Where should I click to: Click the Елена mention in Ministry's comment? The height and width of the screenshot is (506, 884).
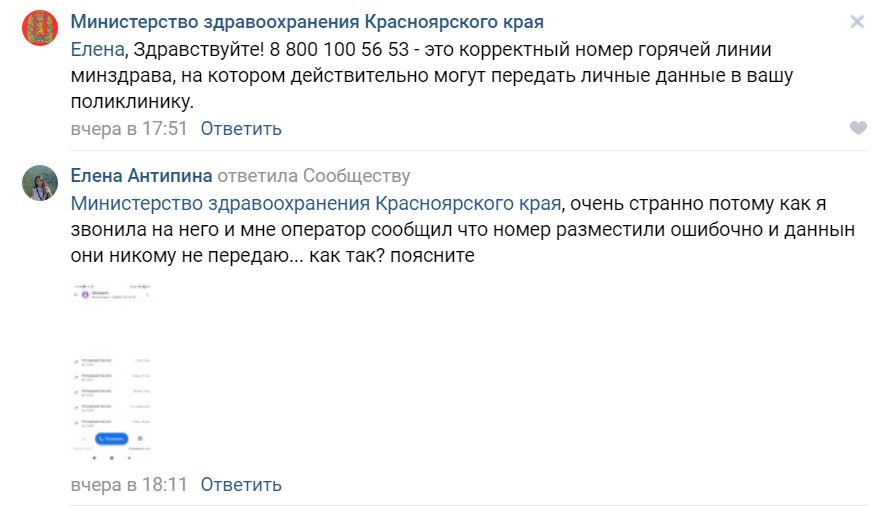tap(98, 50)
